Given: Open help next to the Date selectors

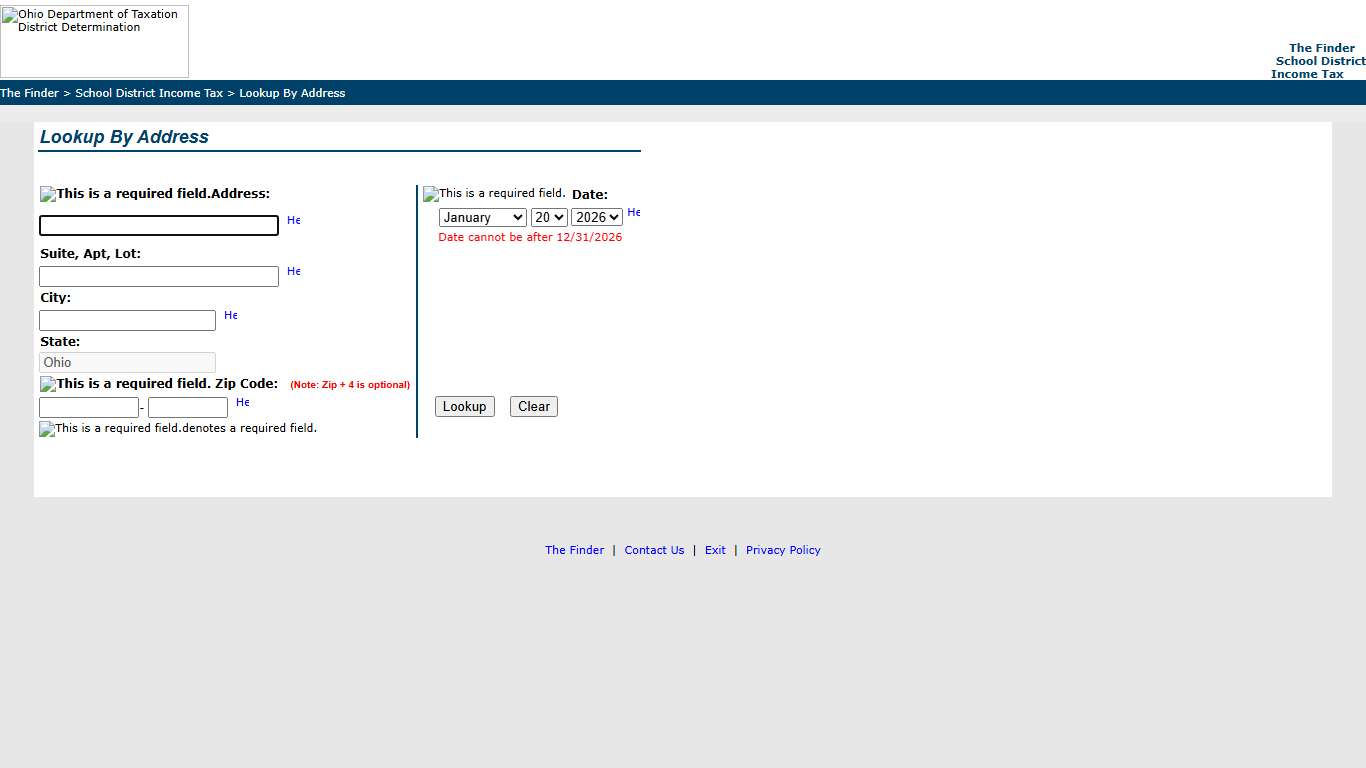Looking at the screenshot, I should [633, 212].
